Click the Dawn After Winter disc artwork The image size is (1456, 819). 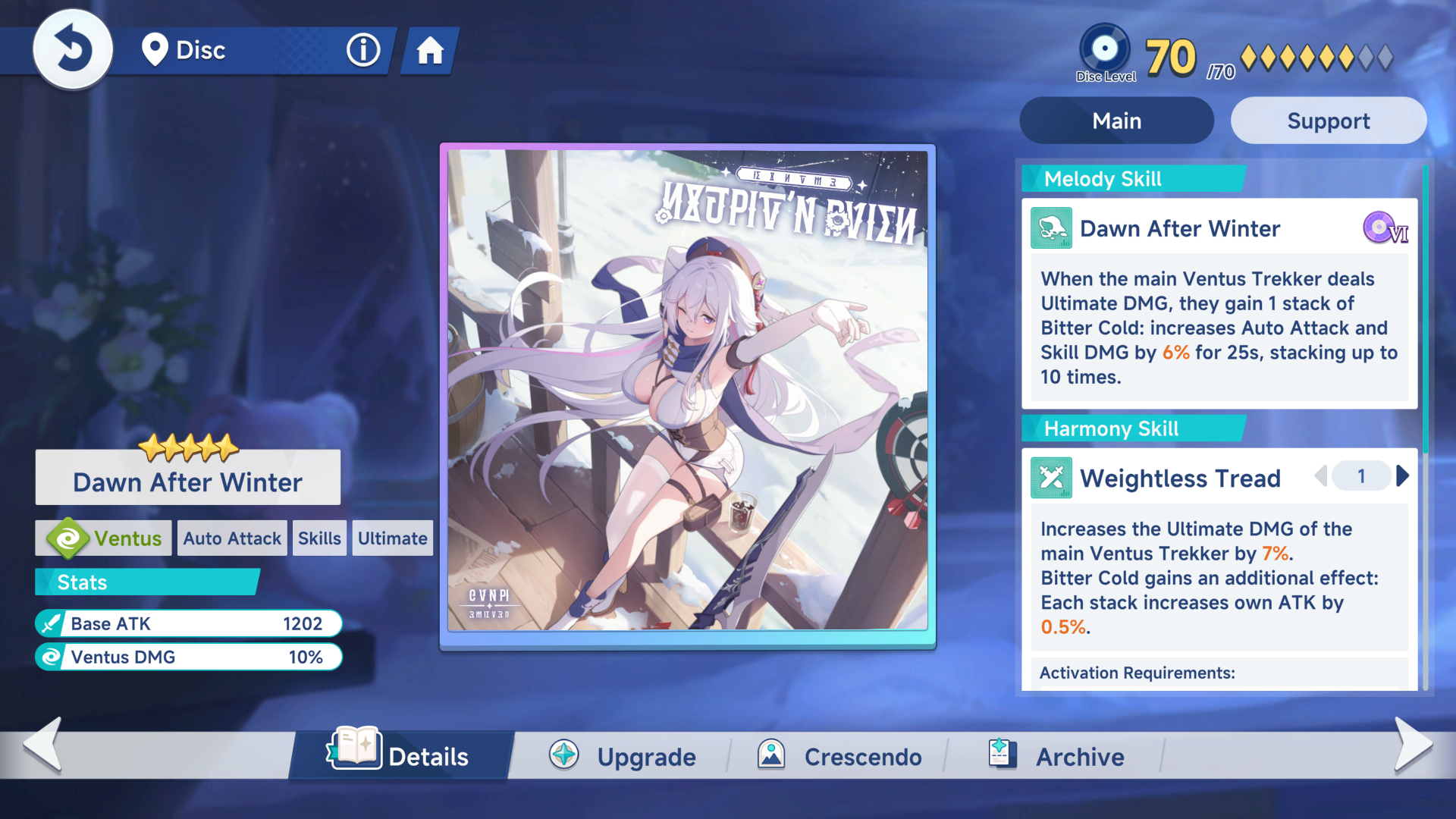[x=687, y=391]
